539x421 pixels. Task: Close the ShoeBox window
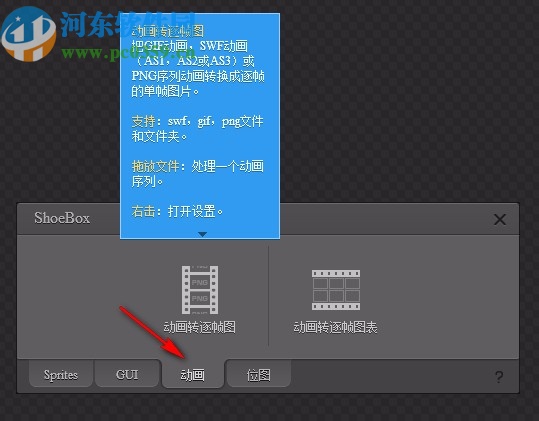tap(500, 219)
